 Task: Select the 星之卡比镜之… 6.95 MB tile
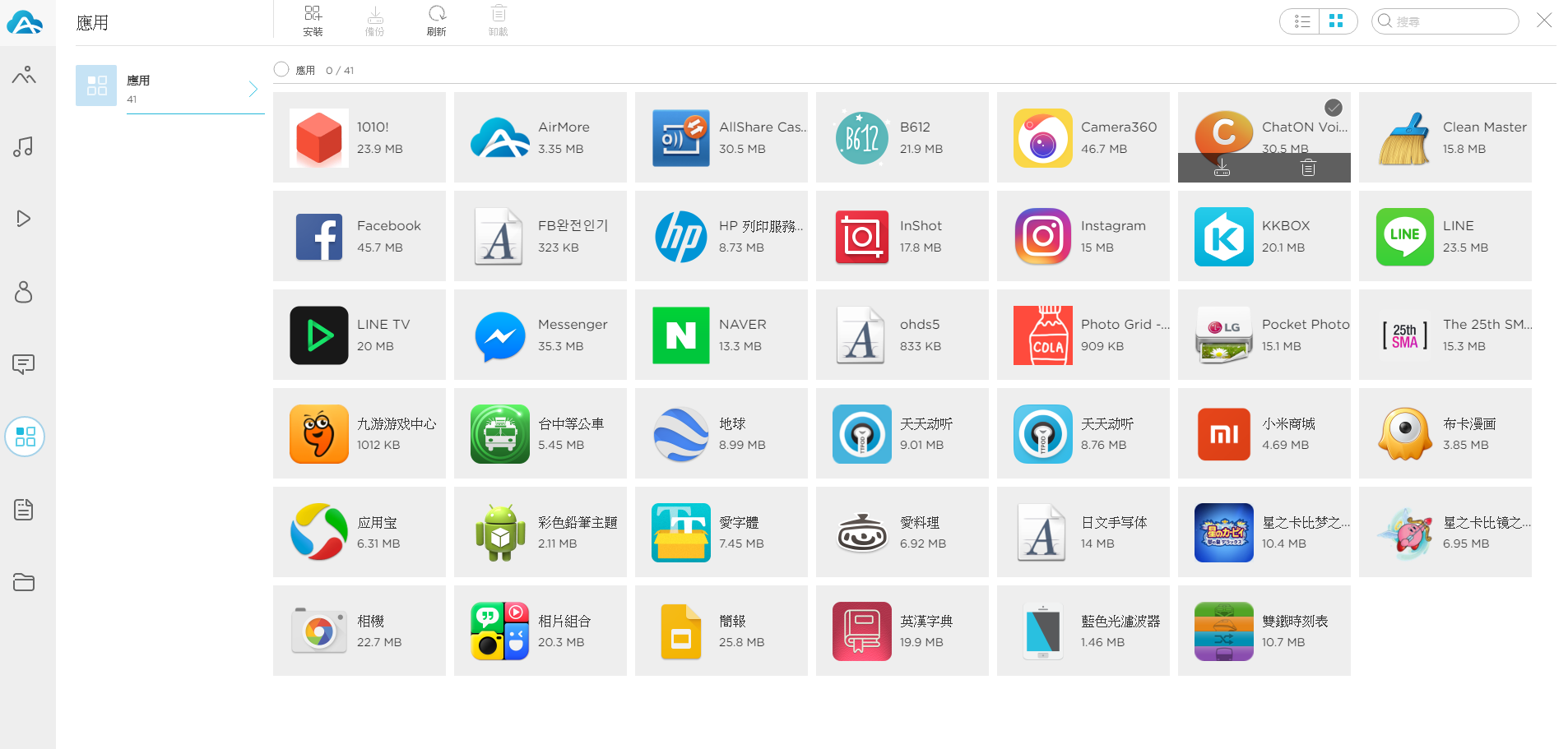tap(1445, 532)
